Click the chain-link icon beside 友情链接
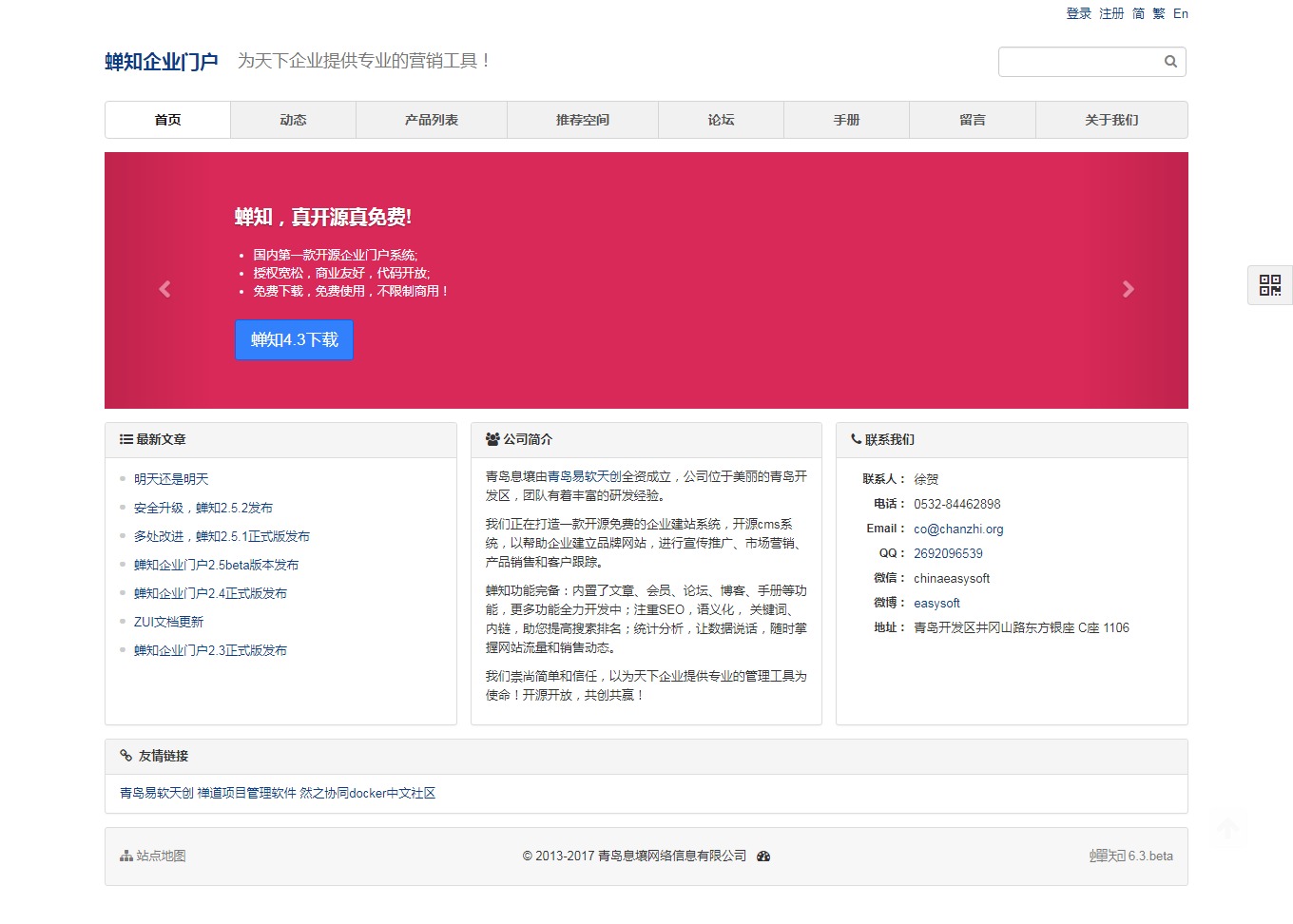1293x924 pixels. 125,756
